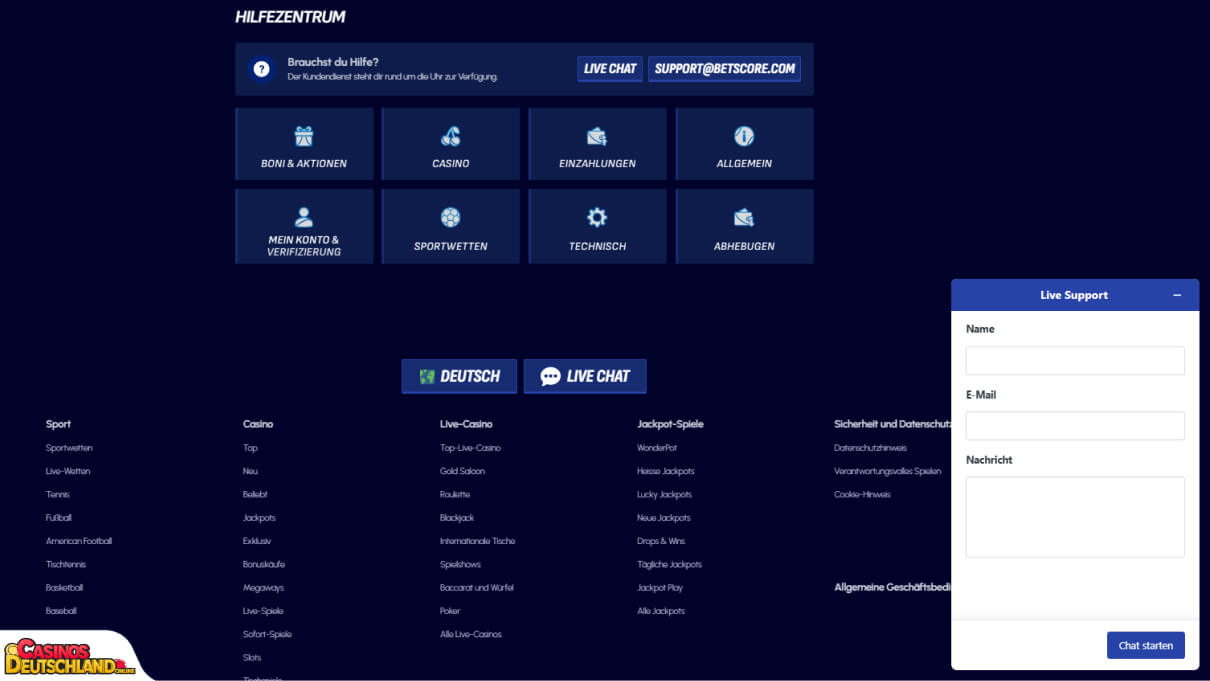Image resolution: width=1210 pixels, height=681 pixels.
Task: Open the Drops & Wins link
Action: tap(661, 541)
